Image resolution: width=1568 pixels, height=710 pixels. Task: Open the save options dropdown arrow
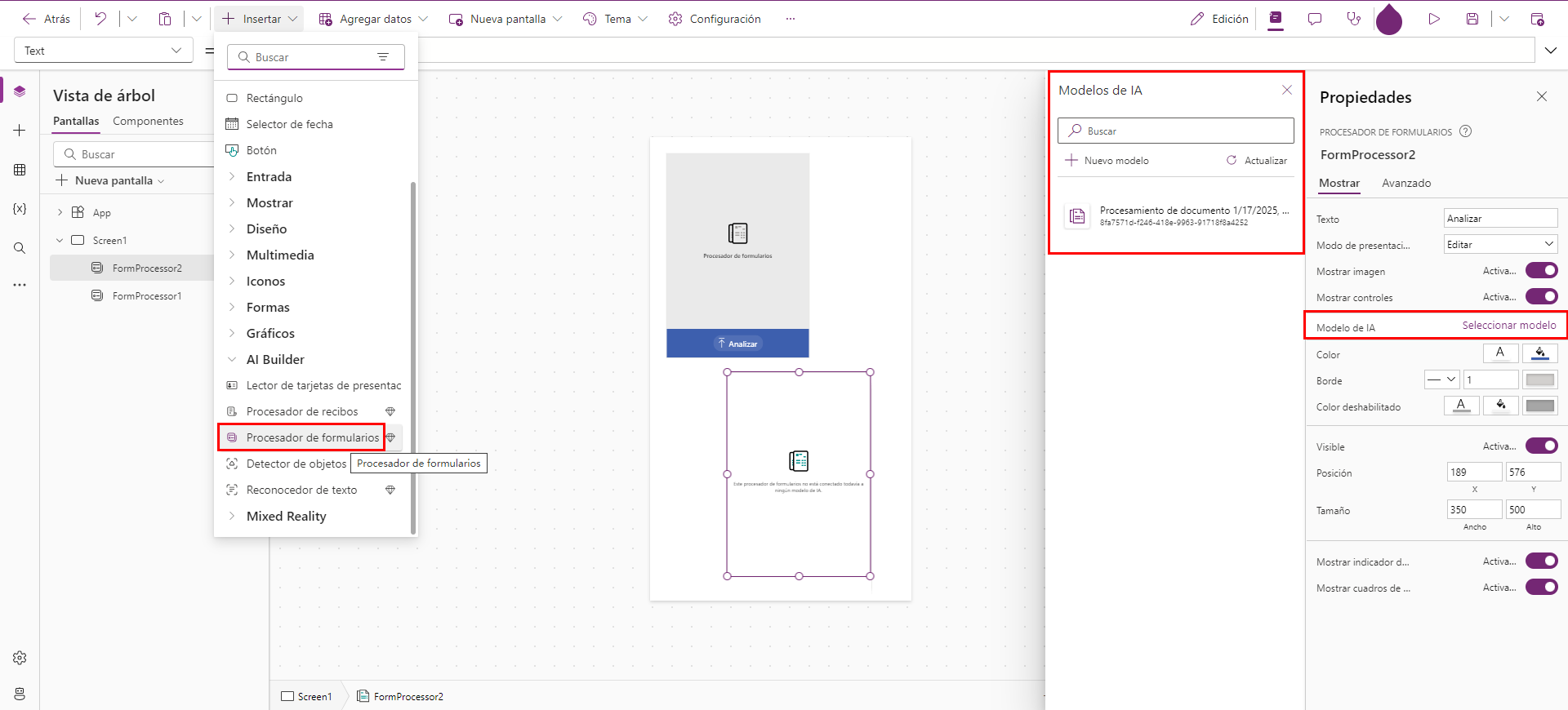click(1503, 19)
